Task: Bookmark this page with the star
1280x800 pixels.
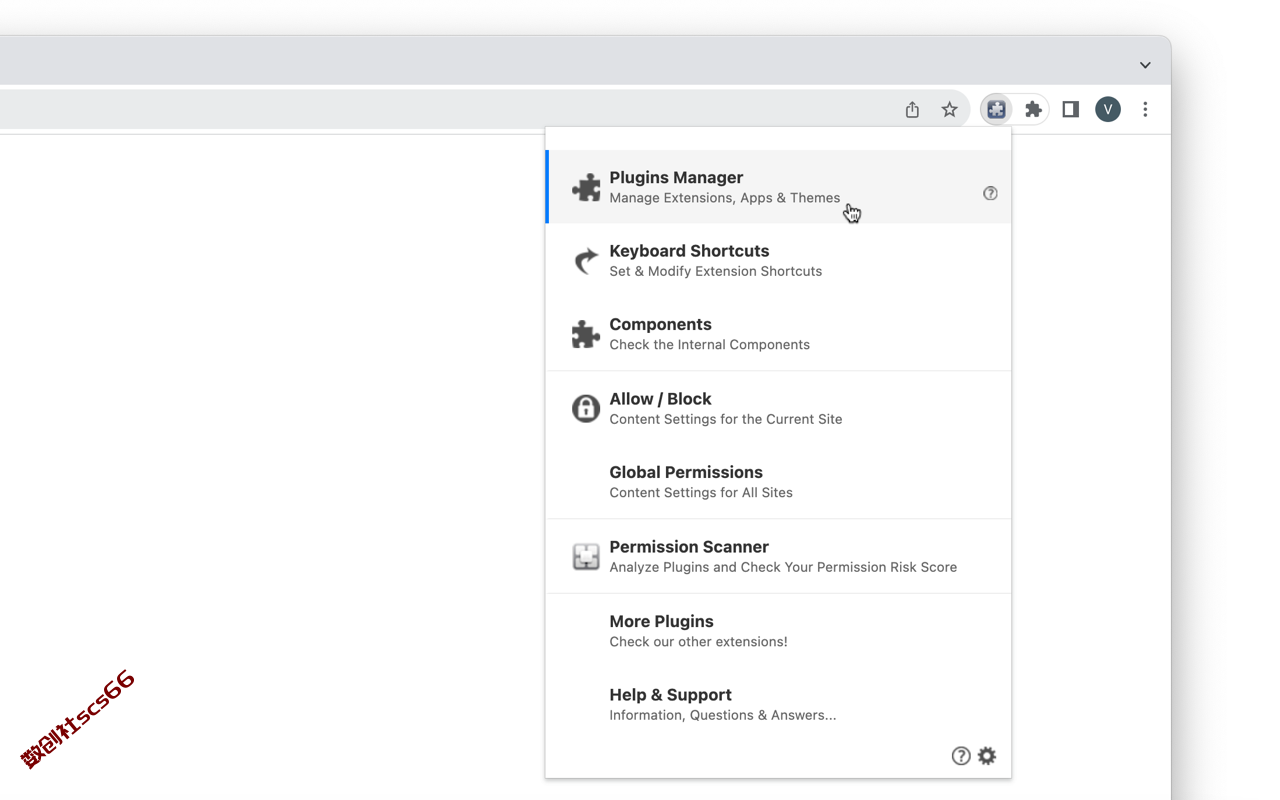Action: [x=950, y=109]
